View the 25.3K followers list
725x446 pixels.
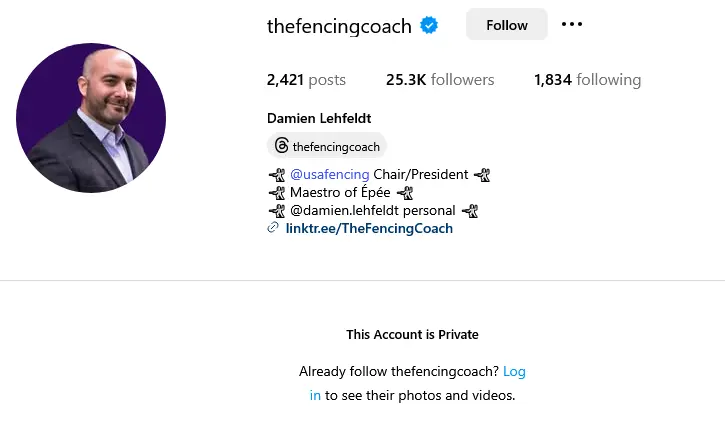[440, 80]
